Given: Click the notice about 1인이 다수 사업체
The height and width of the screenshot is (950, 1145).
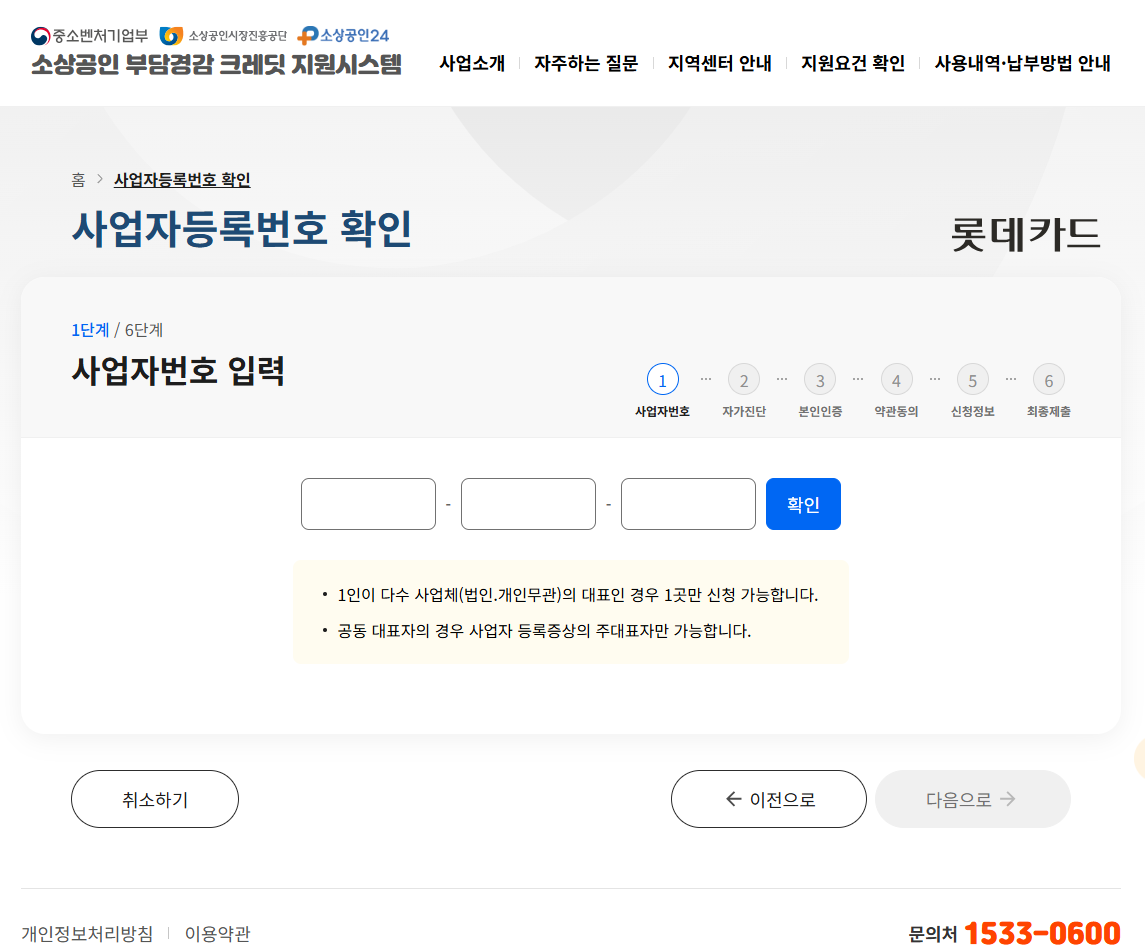Looking at the screenshot, I should [578, 595].
